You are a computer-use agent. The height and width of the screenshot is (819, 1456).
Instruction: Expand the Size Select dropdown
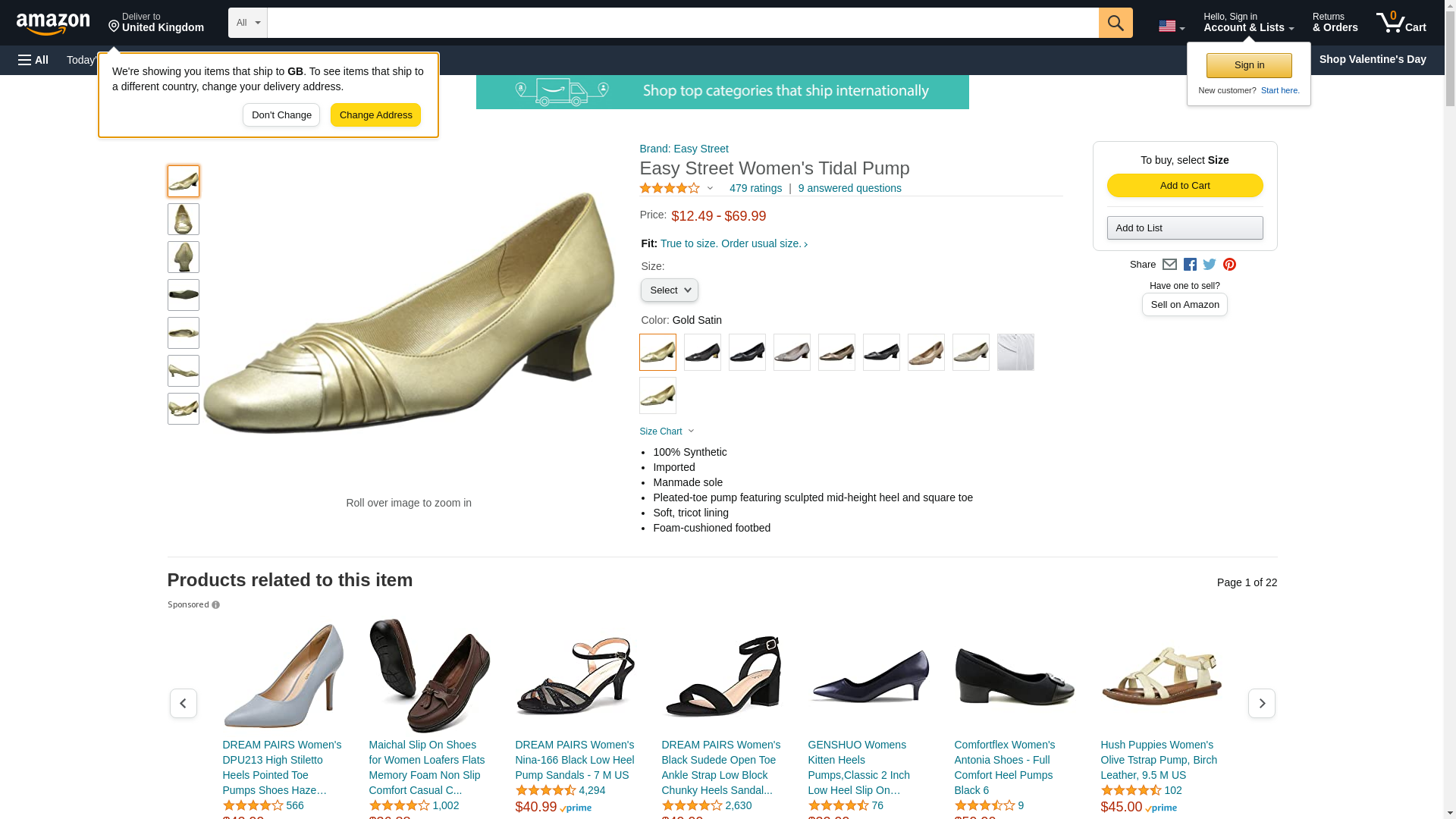click(x=669, y=290)
